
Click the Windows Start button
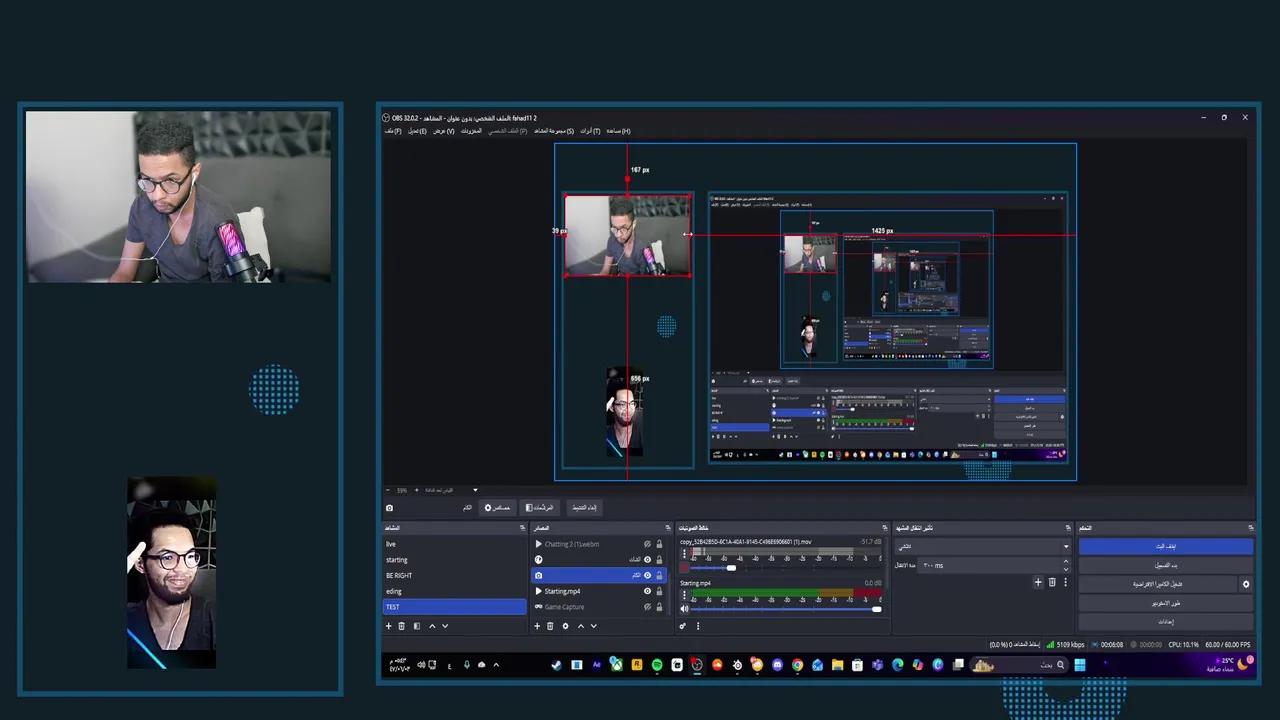[1080, 665]
